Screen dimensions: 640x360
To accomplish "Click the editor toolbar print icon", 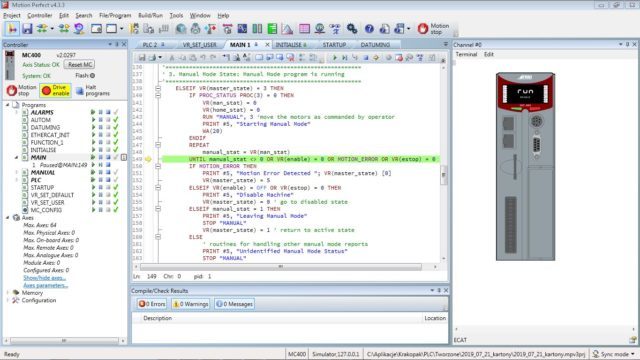I will pos(152,58).
